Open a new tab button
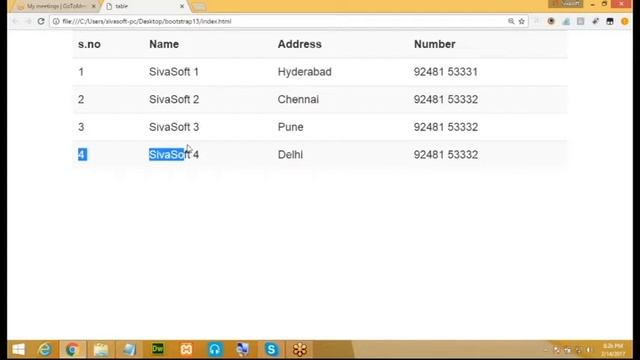 [199, 7]
